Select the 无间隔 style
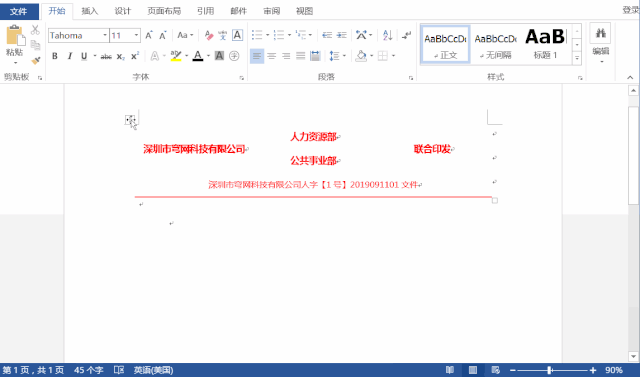 (x=496, y=44)
